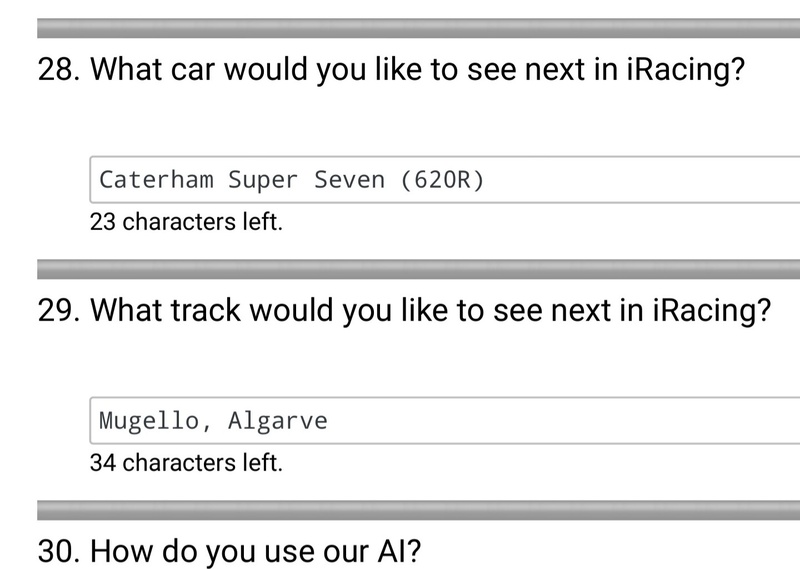The height and width of the screenshot is (569, 800).
Task: Click the "23 characters left." counter text
Action: (x=186, y=222)
